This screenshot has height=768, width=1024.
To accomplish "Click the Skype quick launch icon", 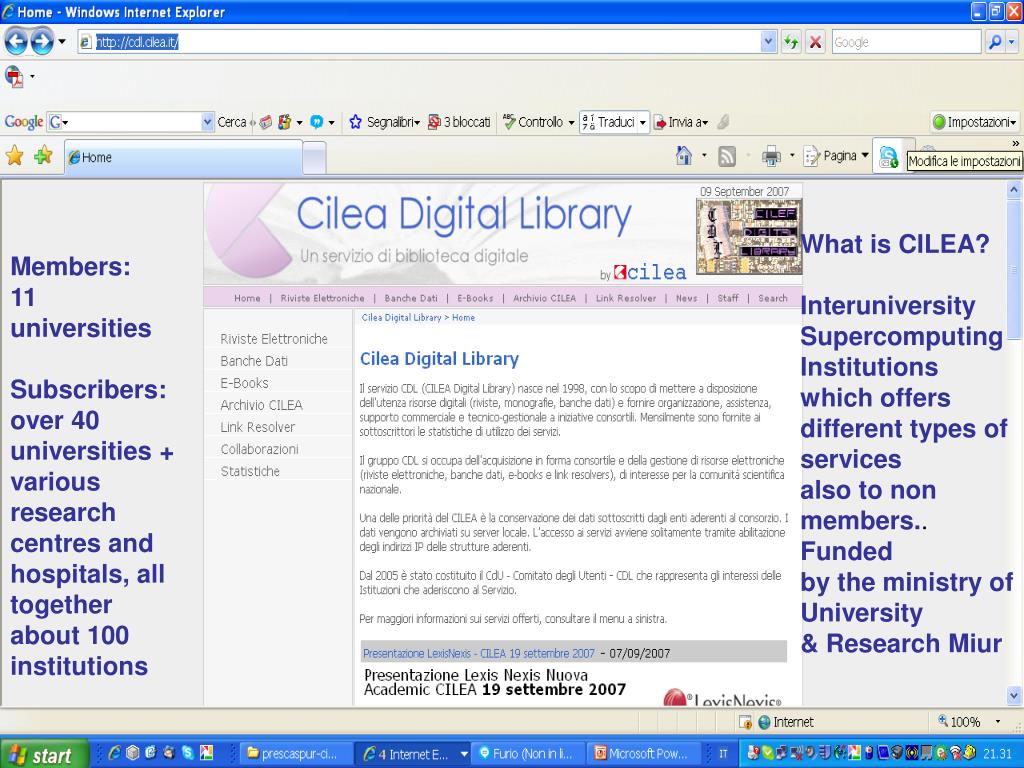I will (188, 753).
